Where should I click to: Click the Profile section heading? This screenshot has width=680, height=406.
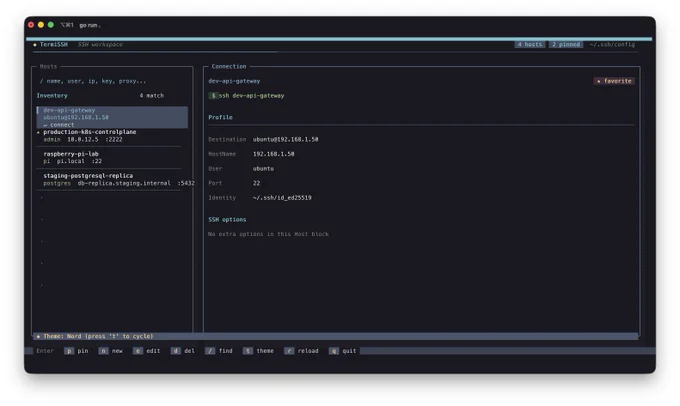(220, 118)
